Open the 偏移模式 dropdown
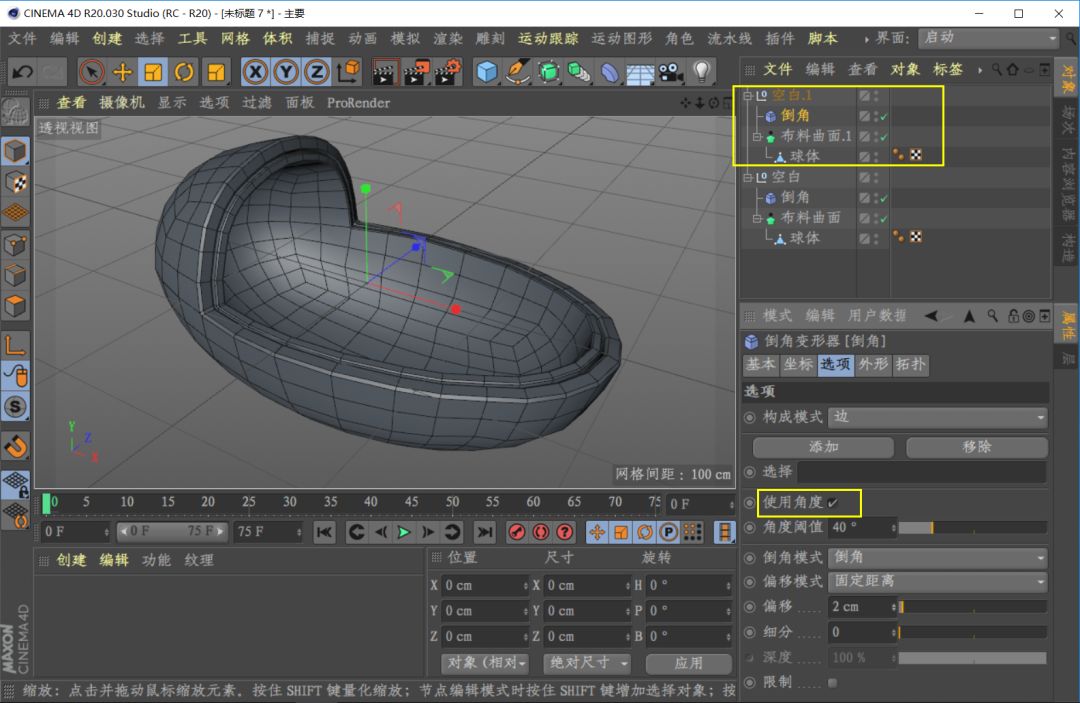 [939, 581]
